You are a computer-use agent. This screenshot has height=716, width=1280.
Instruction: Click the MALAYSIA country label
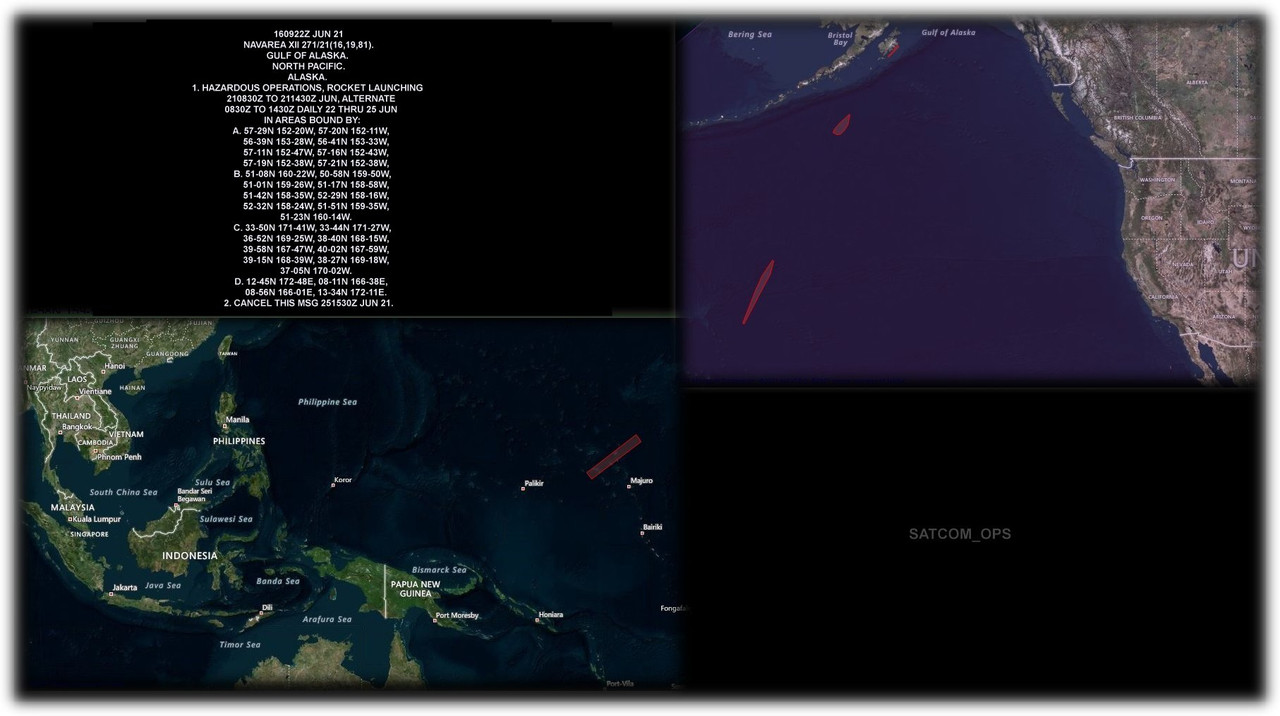74,508
